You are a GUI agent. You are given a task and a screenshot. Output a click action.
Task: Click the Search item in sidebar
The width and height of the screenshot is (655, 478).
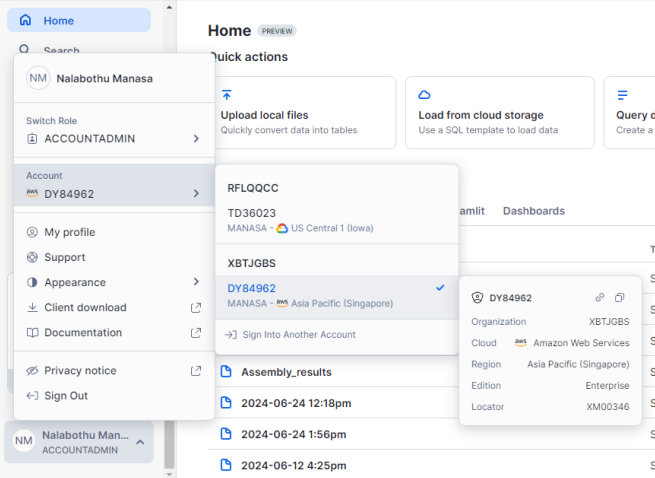click(x=61, y=50)
